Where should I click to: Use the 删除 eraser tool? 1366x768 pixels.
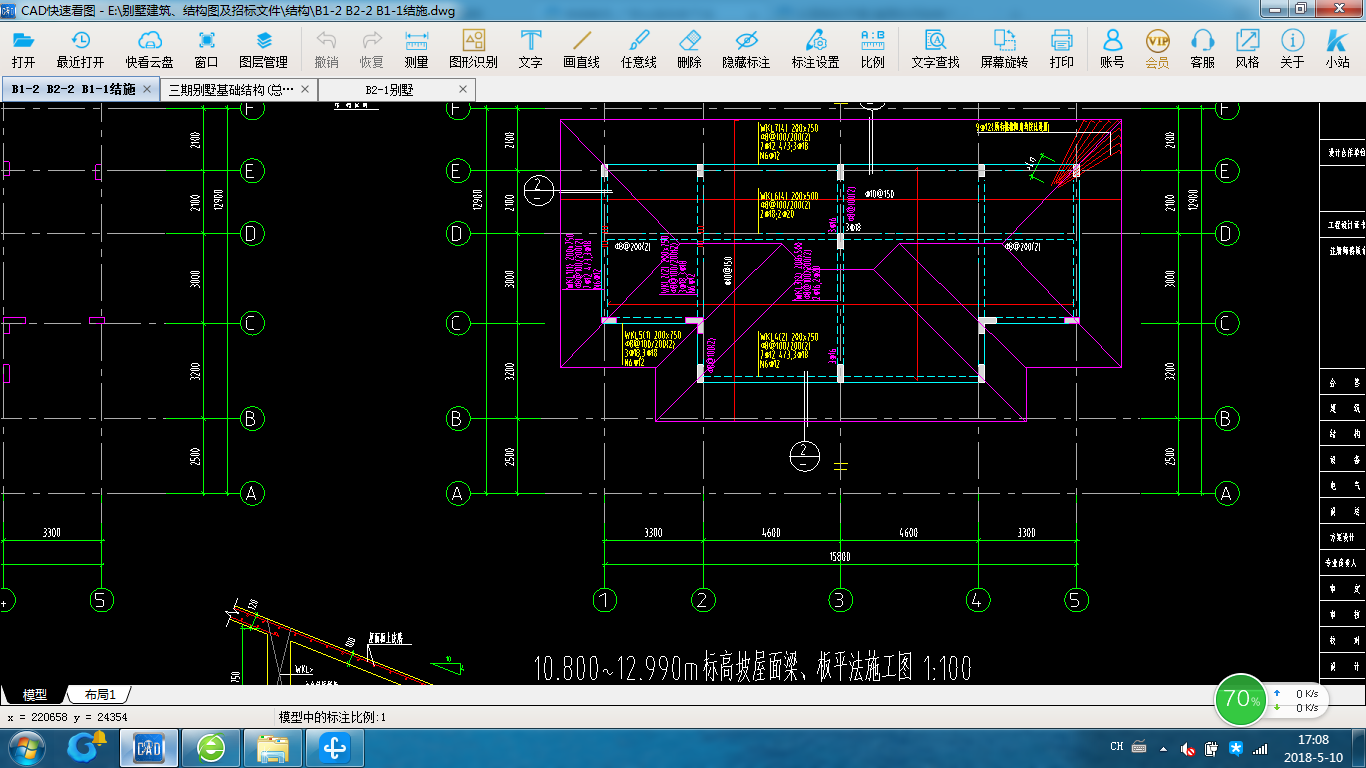click(689, 49)
